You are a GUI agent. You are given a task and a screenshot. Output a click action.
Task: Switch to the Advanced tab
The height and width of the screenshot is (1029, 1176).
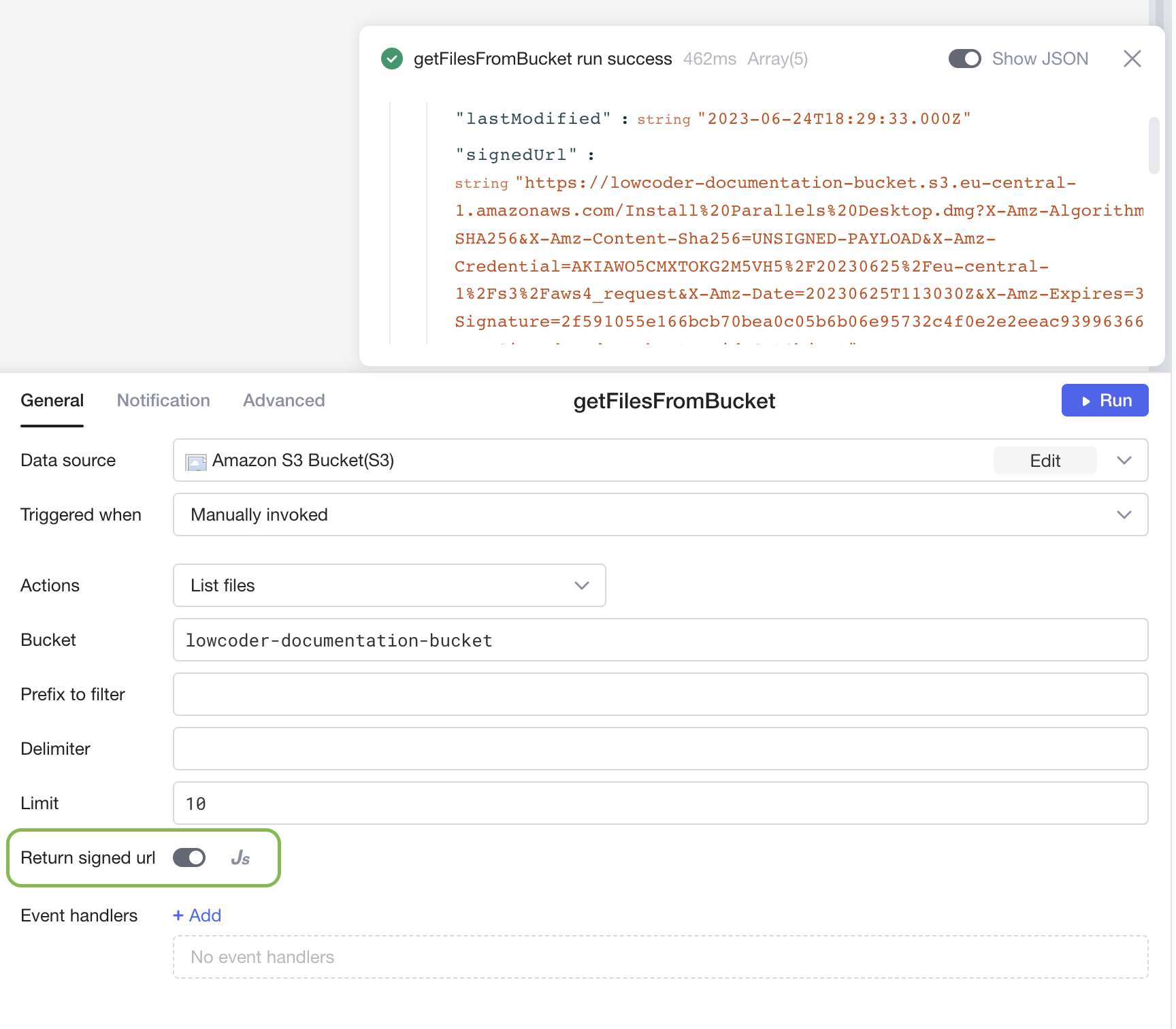point(284,401)
